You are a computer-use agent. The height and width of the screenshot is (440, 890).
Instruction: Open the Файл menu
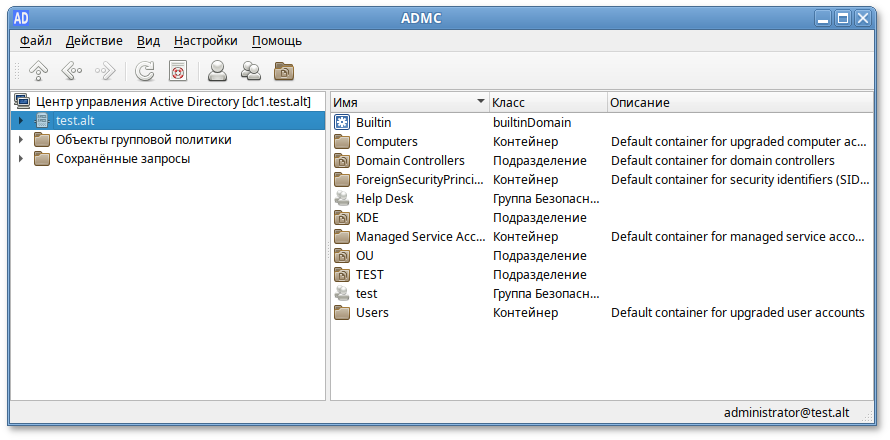pyautogui.click(x=35, y=41)
